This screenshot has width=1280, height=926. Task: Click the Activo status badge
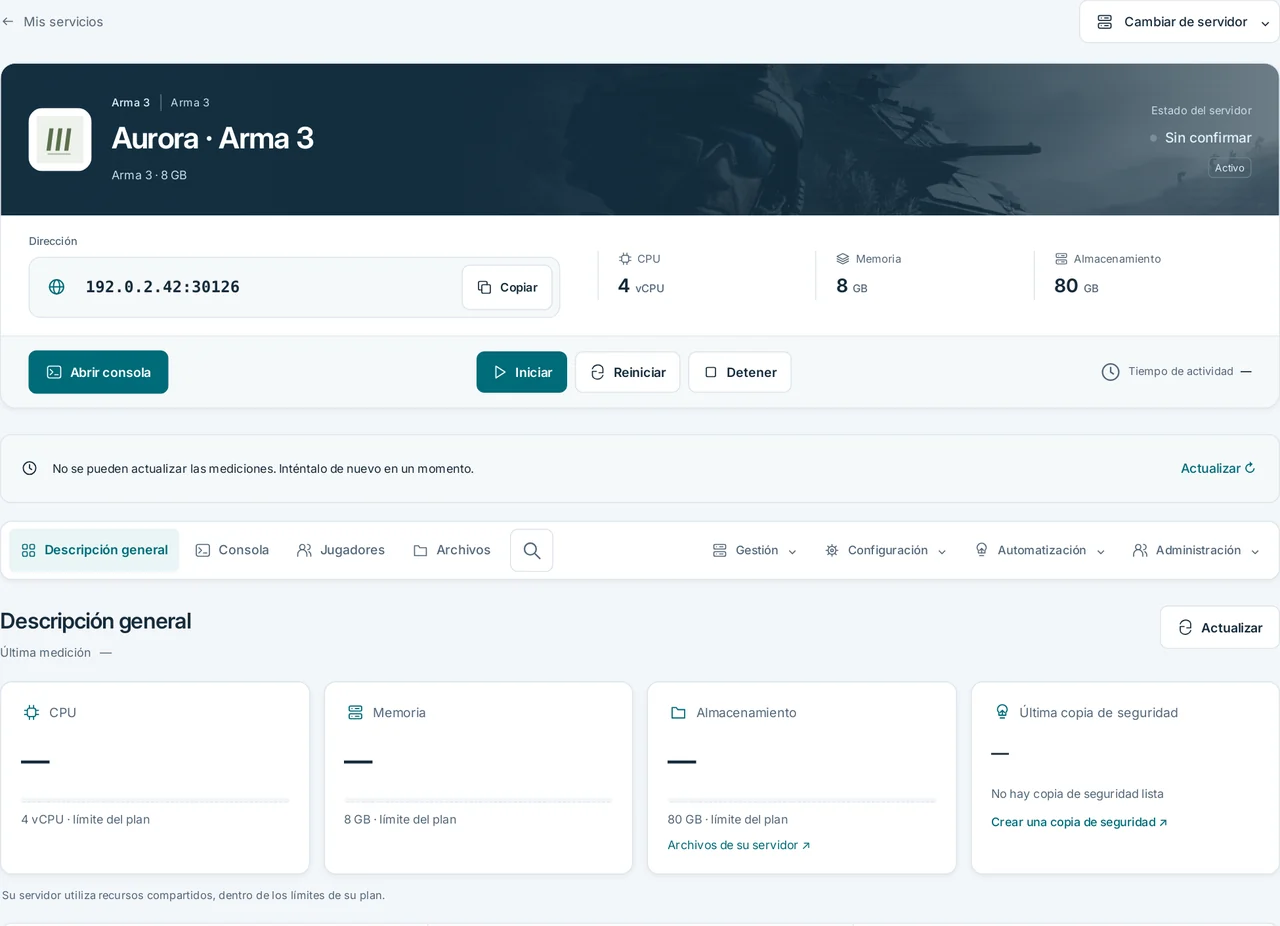(1230, 168)
